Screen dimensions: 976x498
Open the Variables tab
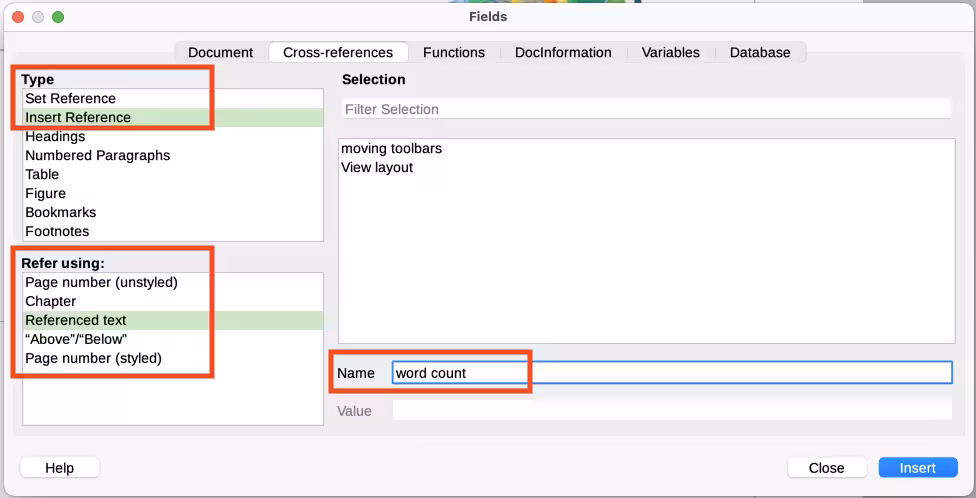tap(670, 52)
